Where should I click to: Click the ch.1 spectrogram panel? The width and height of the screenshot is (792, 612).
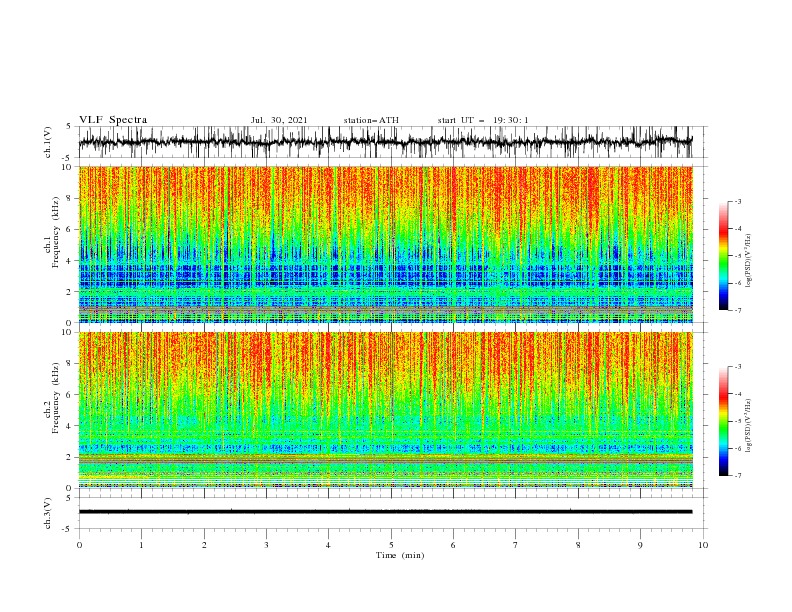[385, 244]
